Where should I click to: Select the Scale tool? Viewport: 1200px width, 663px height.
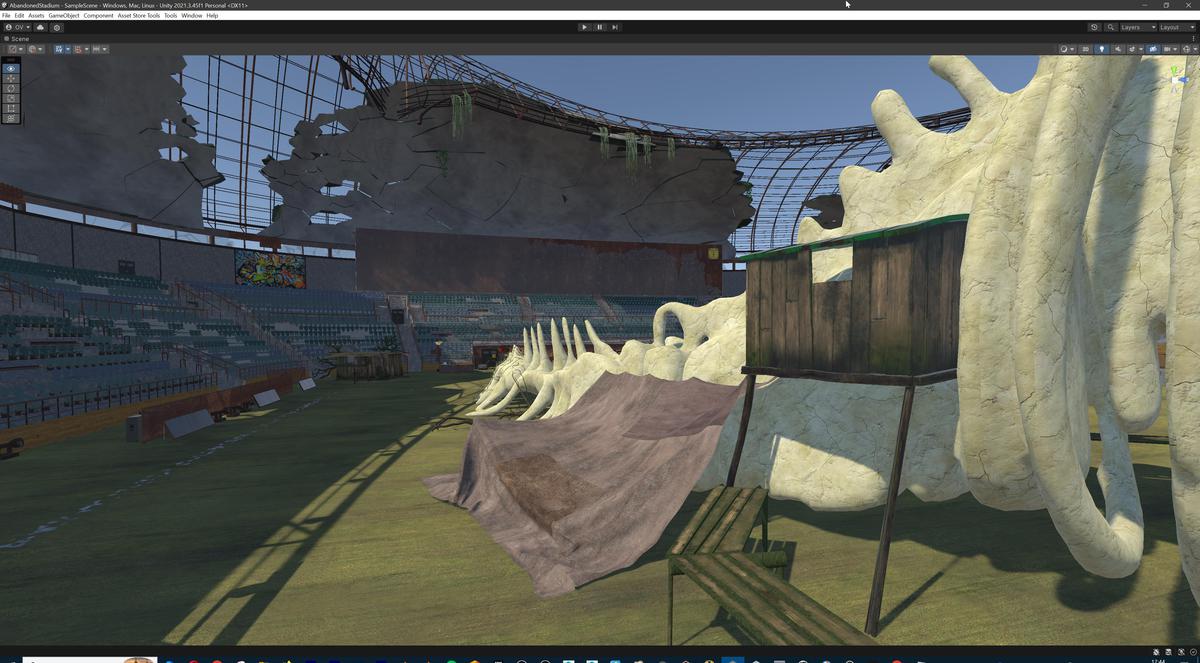11,97
